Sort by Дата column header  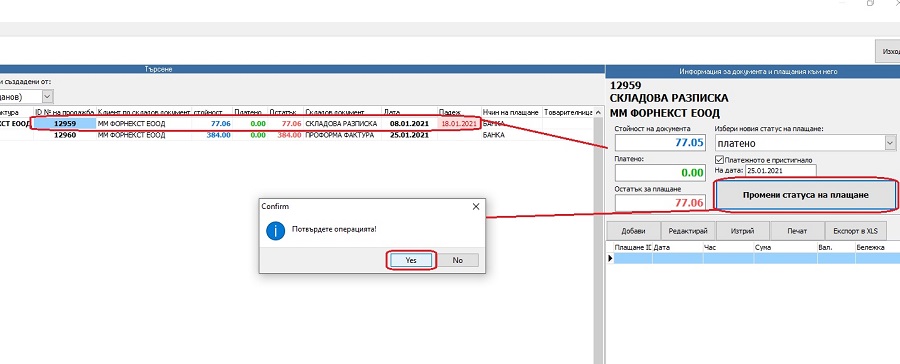tap(410, 112)
